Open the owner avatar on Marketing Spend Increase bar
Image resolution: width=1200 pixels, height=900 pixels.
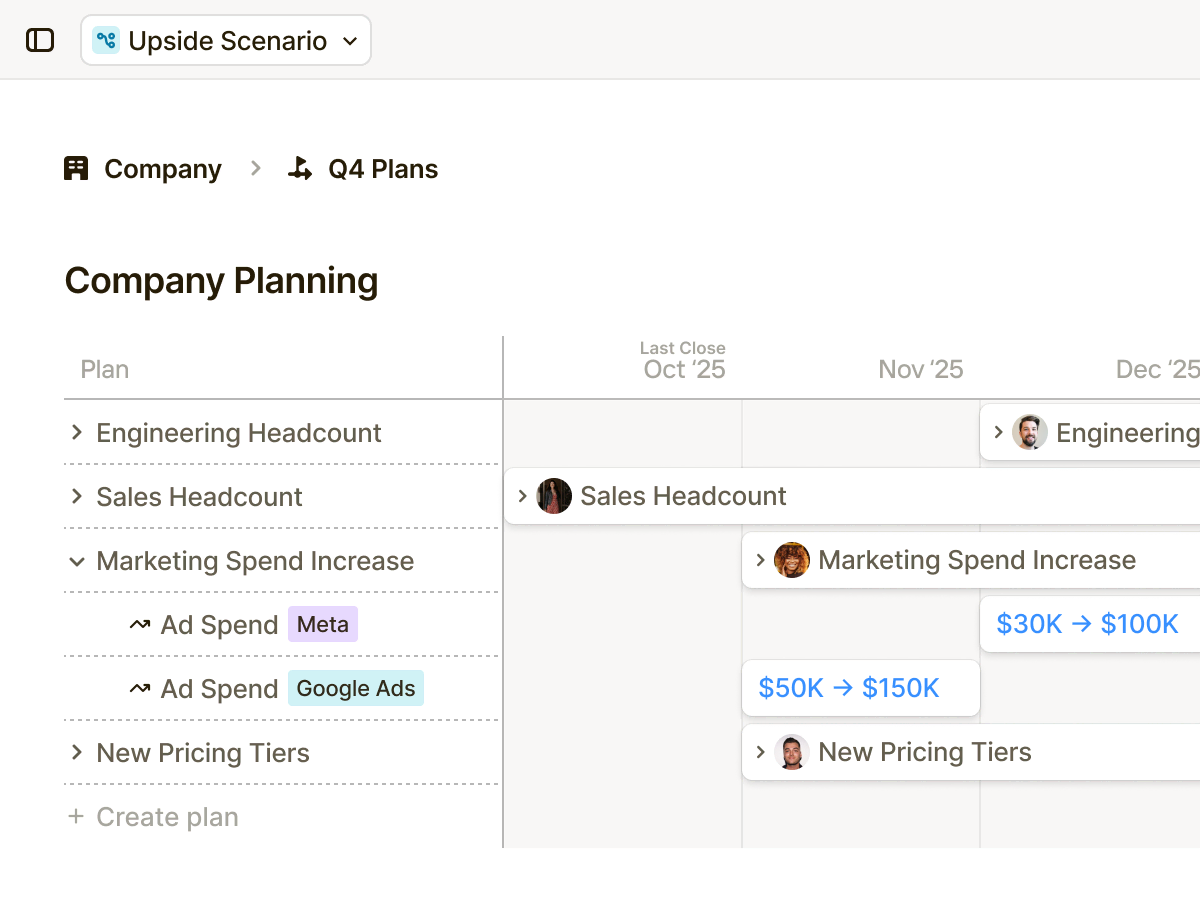[x=791, y=560]
